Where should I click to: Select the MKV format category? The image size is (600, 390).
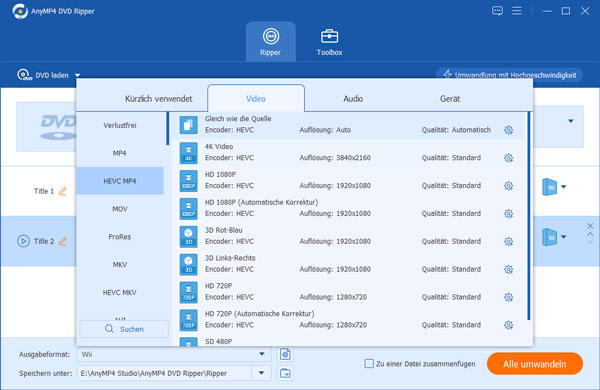(120, 264)
